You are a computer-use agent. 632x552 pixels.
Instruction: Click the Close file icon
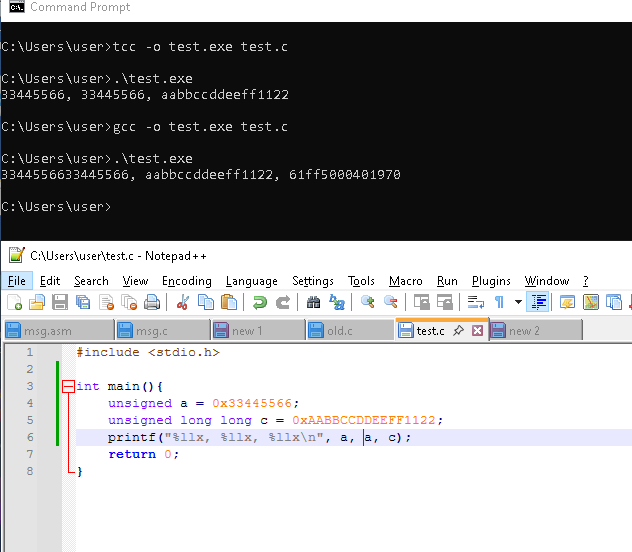pos(106,302)
